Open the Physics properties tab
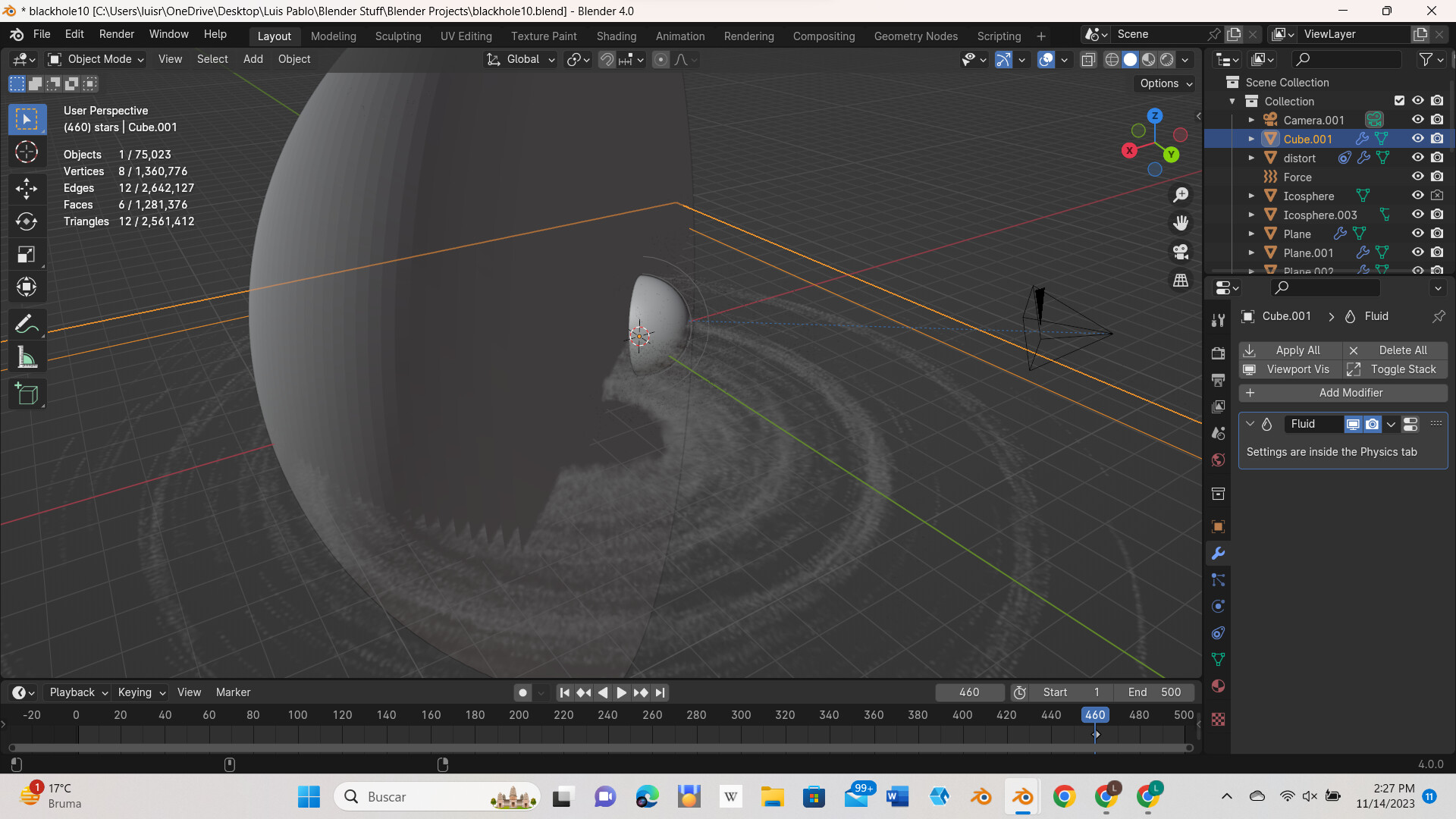This screenshot has height=819, width=1456. (x=1218, y=607)
